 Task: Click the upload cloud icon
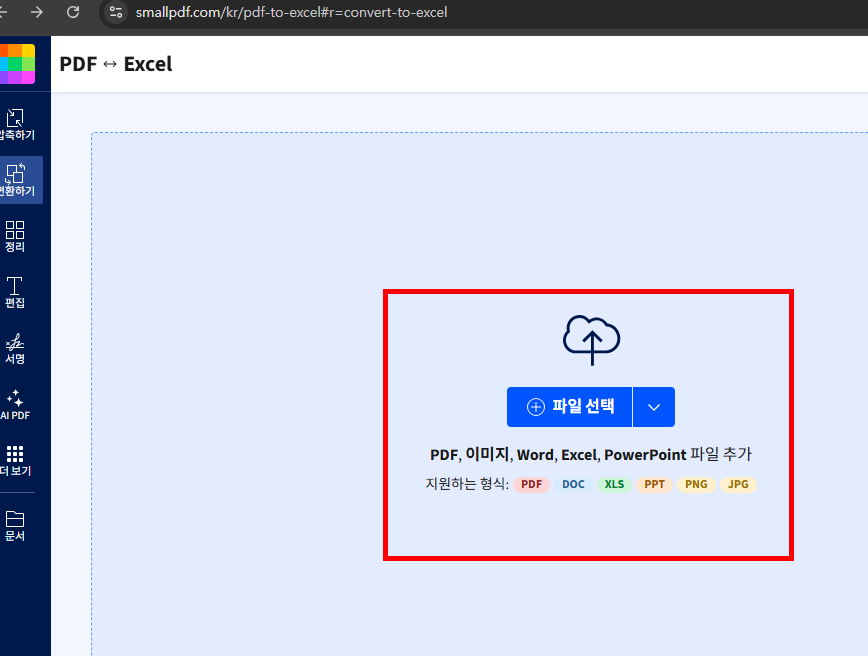[x=590, y=340]
